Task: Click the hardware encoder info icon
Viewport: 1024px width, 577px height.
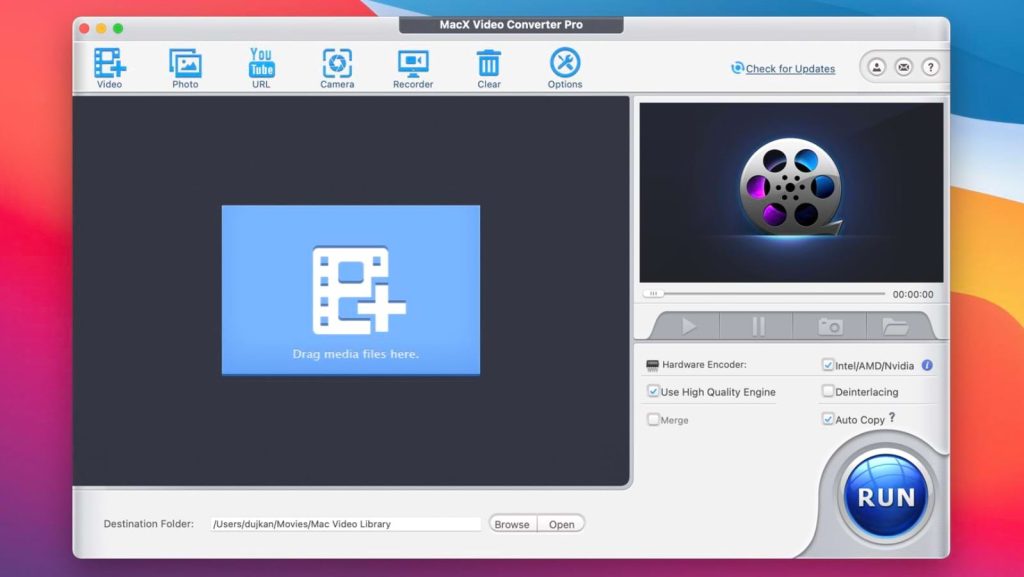Action: (927, 365)
